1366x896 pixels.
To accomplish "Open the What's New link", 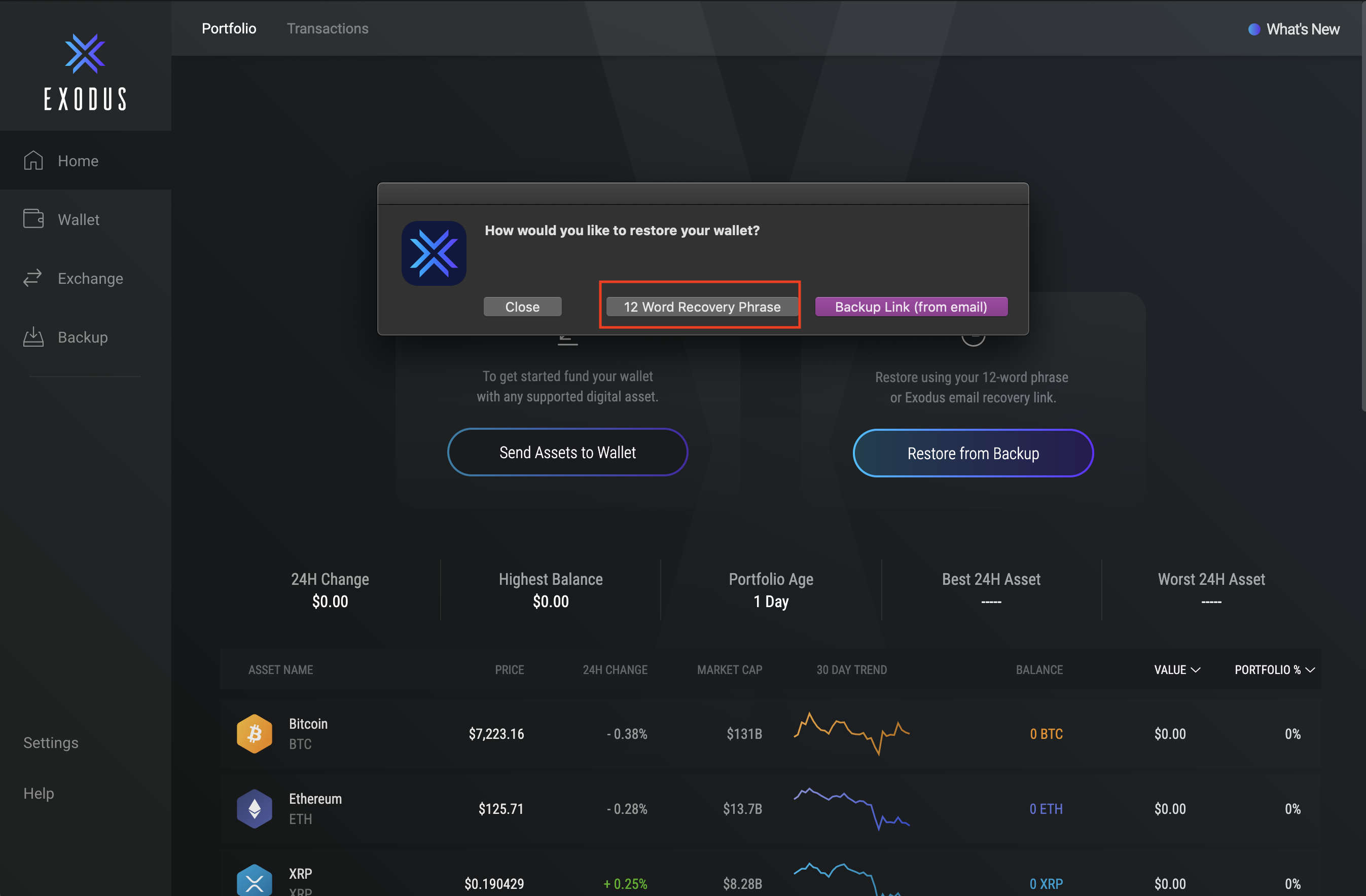I will [x=1303, y=29].
